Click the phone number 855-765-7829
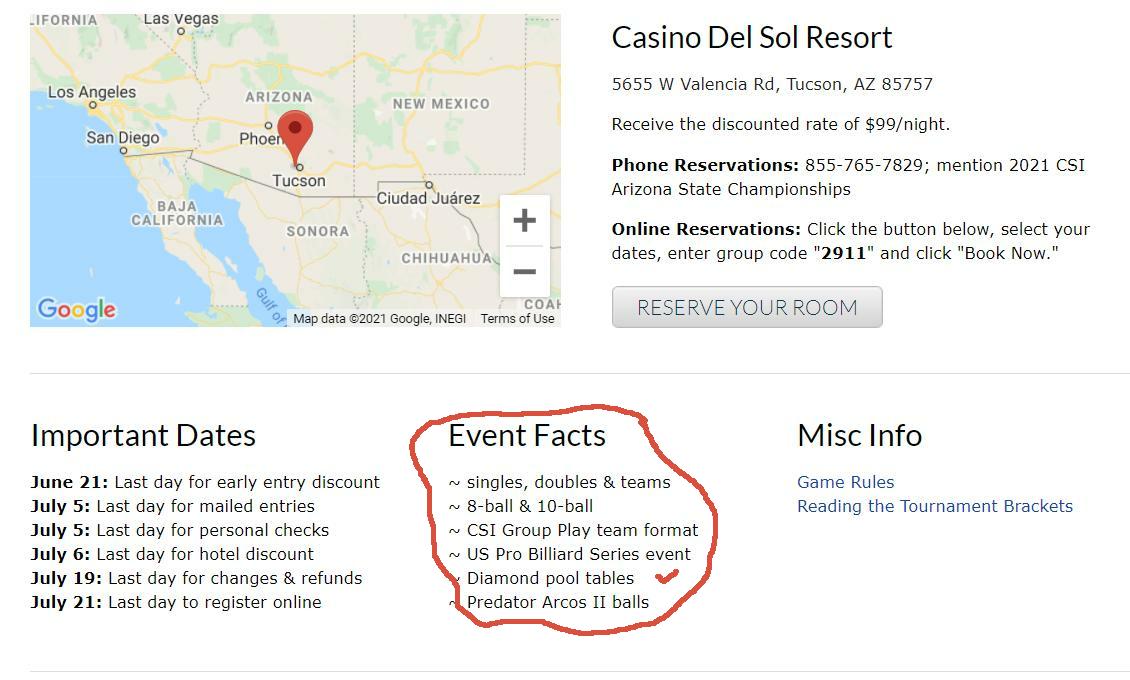 (x=863, y=165)
